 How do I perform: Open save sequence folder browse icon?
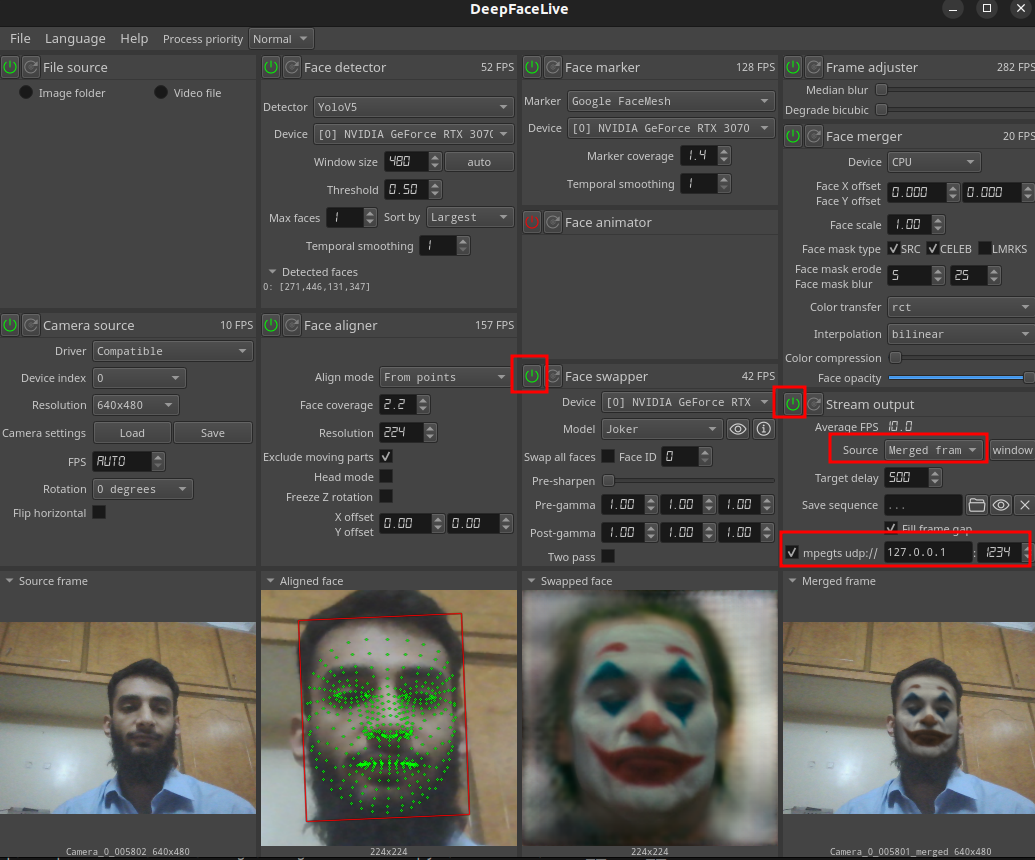pyautogui.click(x=976, y=505)
